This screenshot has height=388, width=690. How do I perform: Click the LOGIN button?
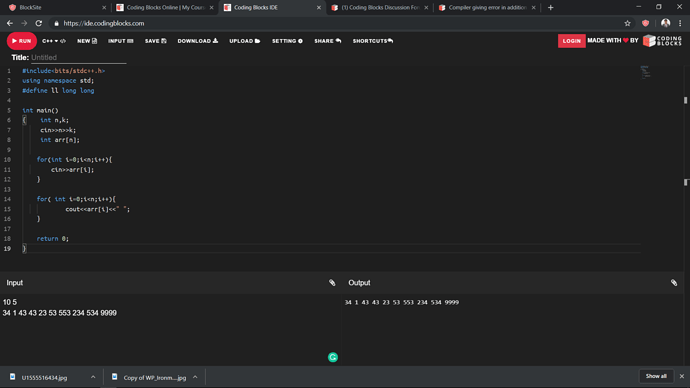[571, 41]
